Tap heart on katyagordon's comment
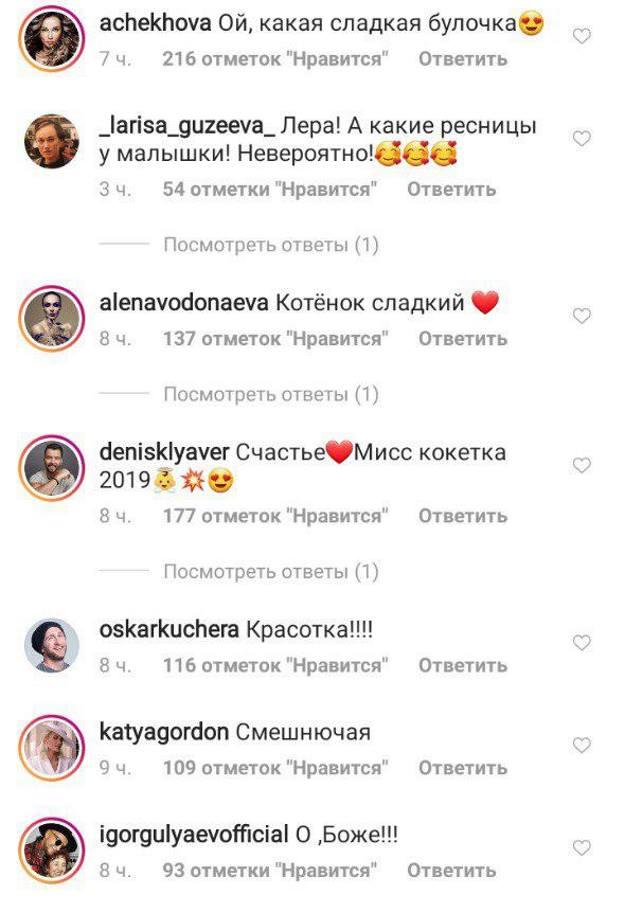Screen dimensions: 625x913 coord(581,745)
